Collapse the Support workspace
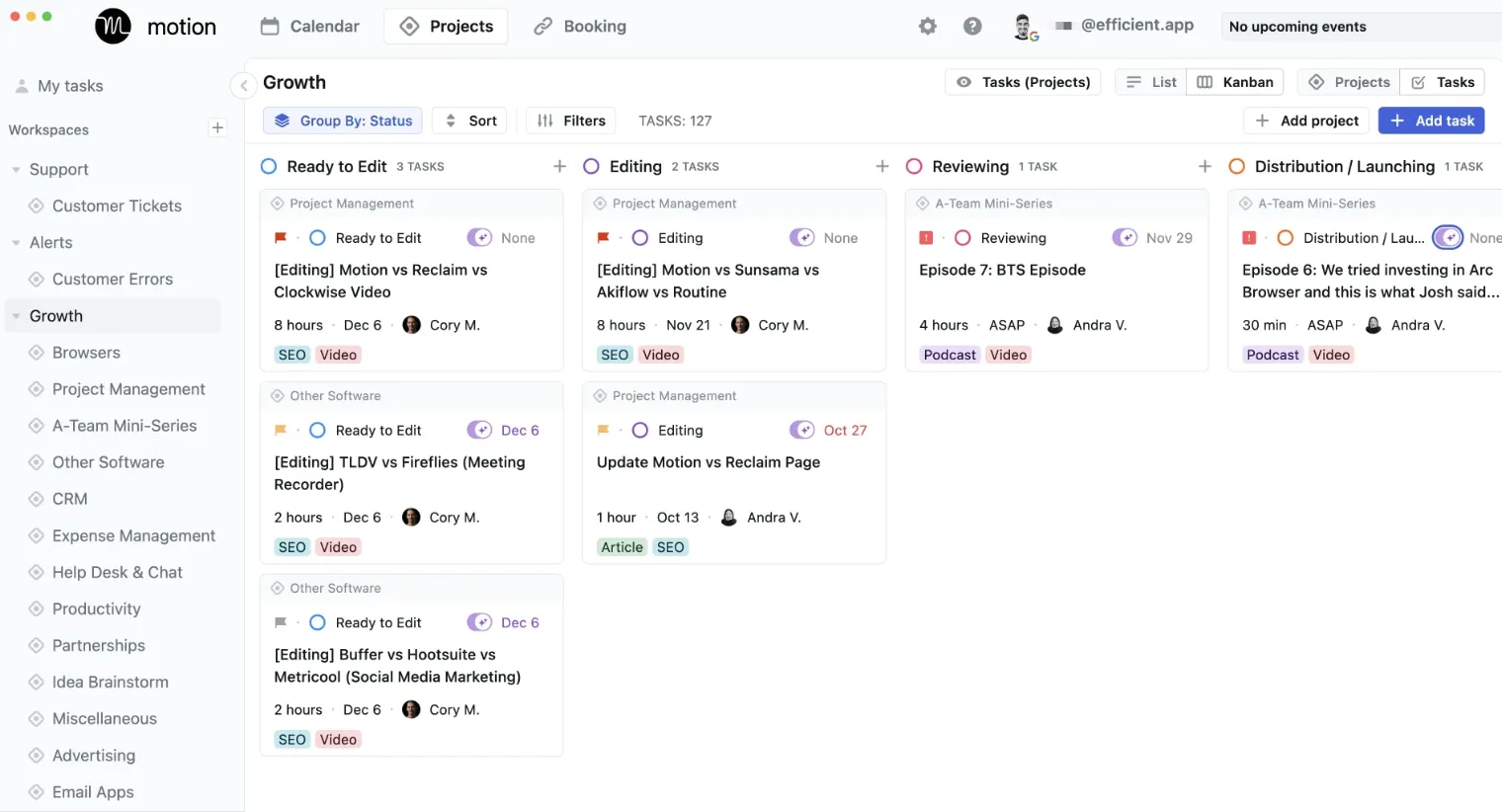 tap(16, 170)
